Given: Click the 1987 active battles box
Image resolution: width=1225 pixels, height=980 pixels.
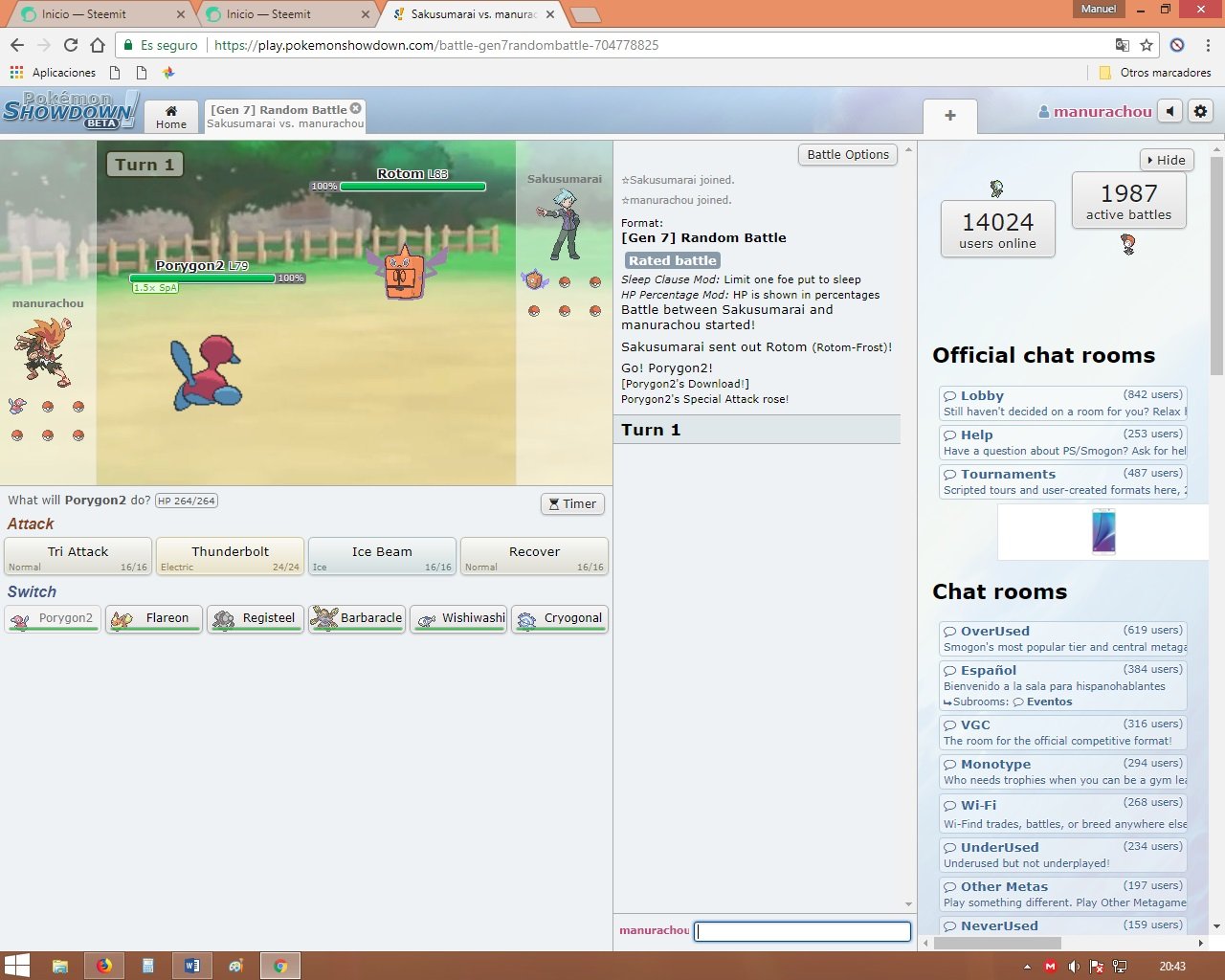Looking at the screenshot, I should pyautogui.click(x=1129, y=201).
